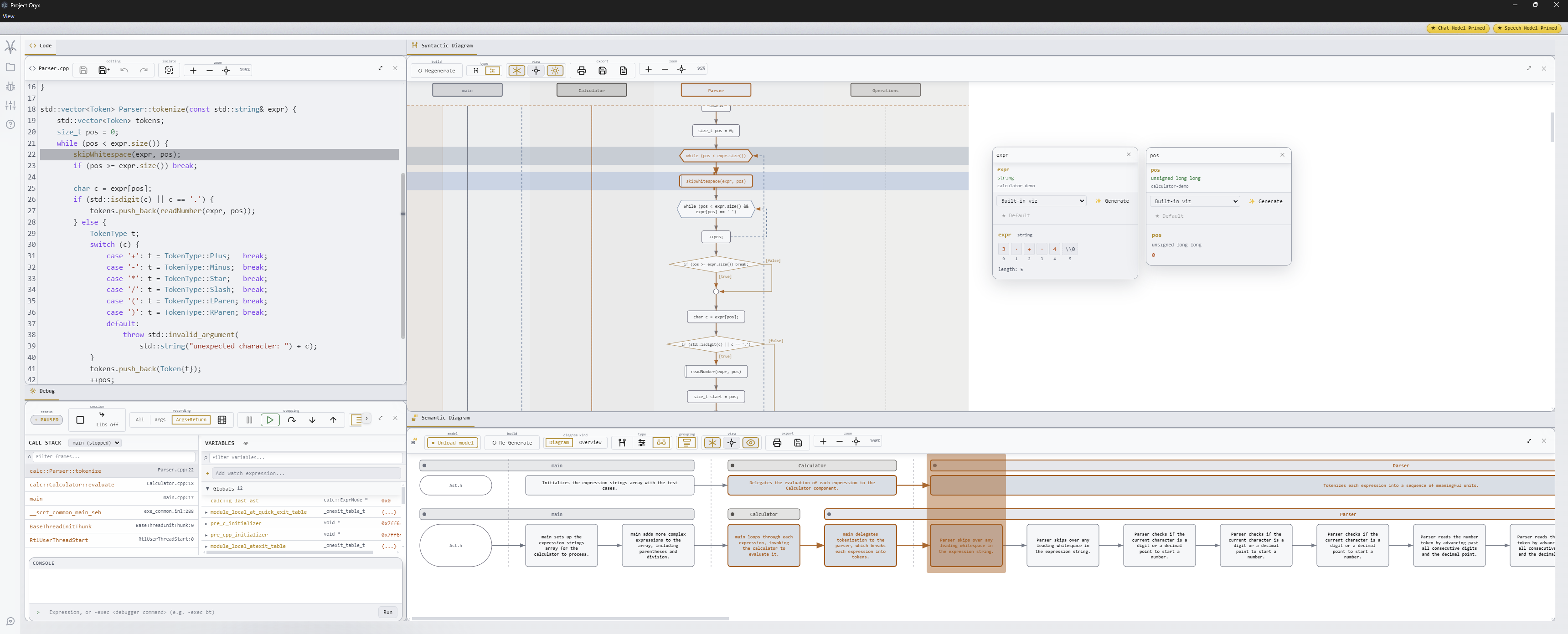The height and width of the screenshot is (634, 1568).
Task: Switch diagram kind to Overview
Action: pyautogui.click(x=590, y=443)
